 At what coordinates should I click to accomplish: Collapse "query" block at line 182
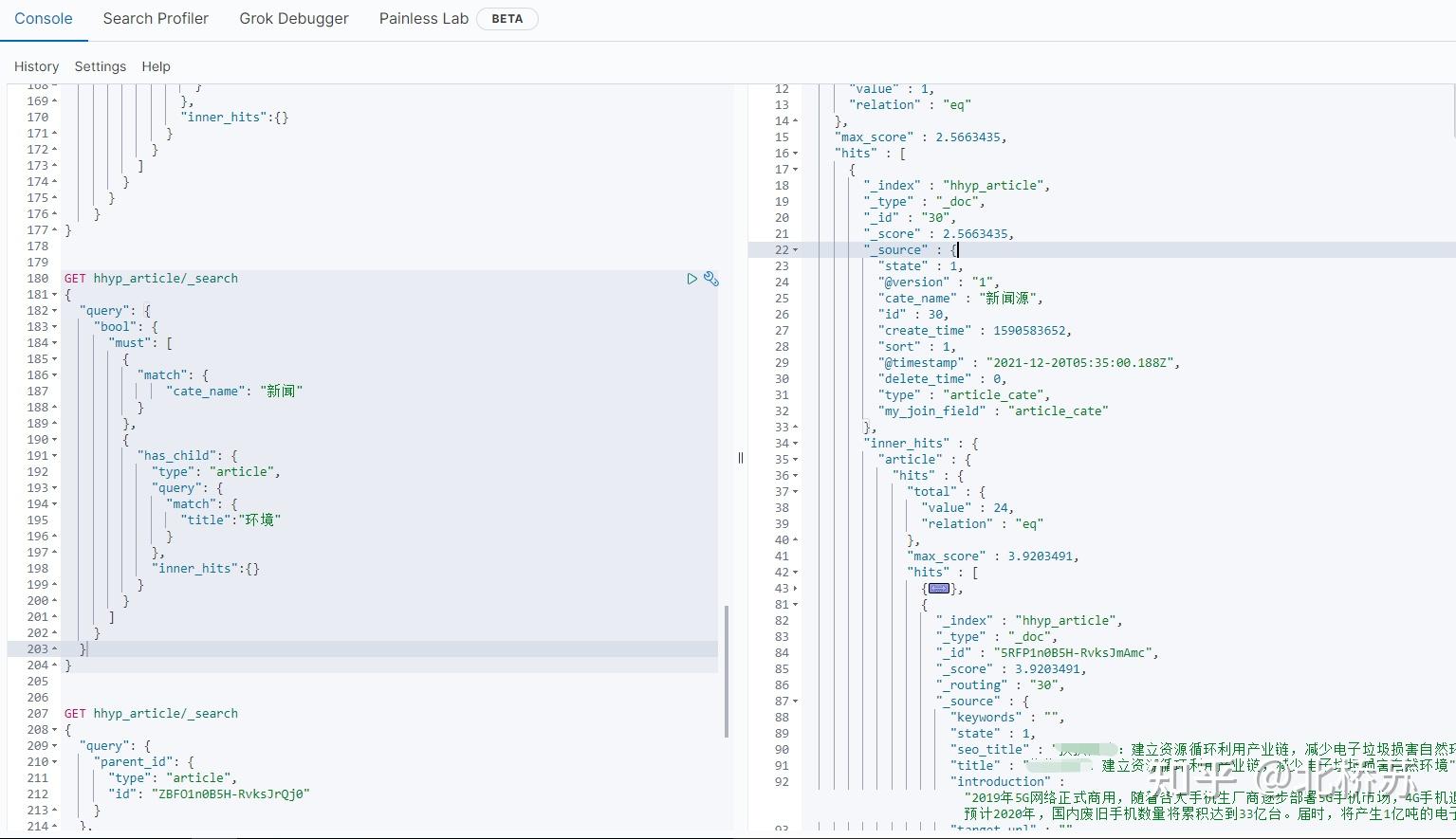(54, 311)
